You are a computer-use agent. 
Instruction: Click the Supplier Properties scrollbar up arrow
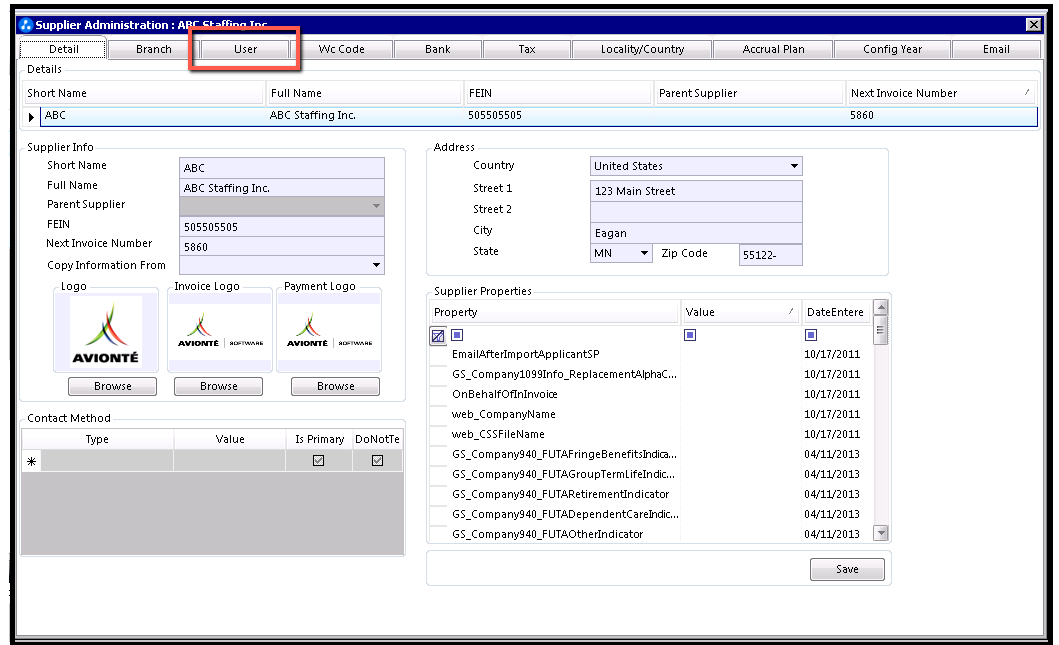(881, 307)
